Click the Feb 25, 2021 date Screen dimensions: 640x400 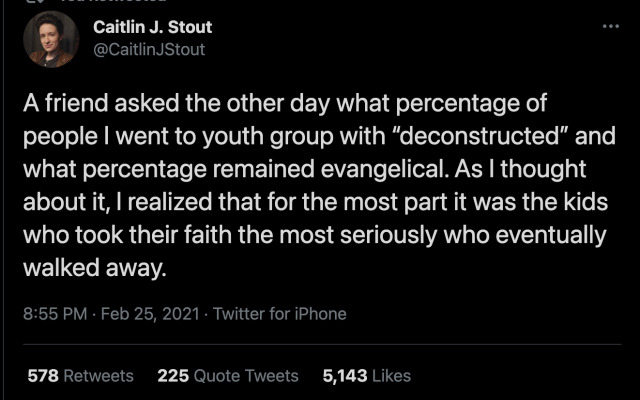point(151,314)
